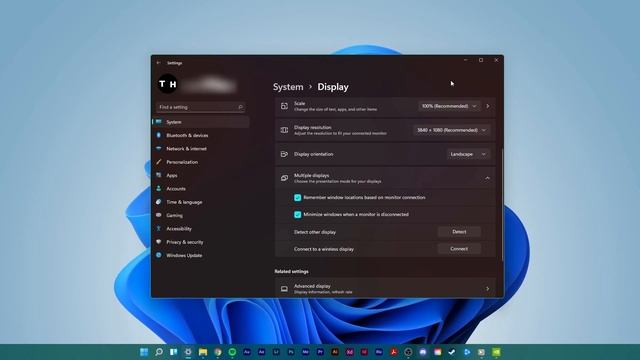Click the Detect other display label
The width and height of the screenshot is (640, 360).
point(315,232)
